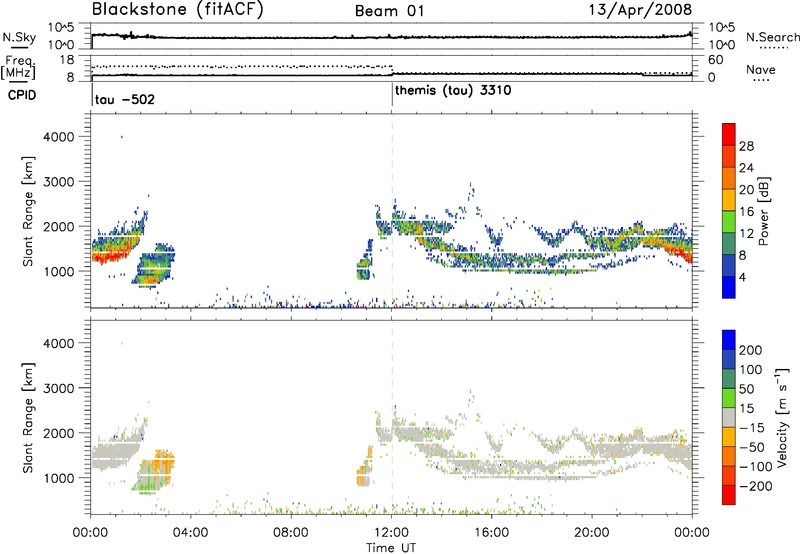Click the '1000' tick on the power panel axis
The height and width of the screenshot is (554, 800).
pyautogui.click(x=59, y=272)
